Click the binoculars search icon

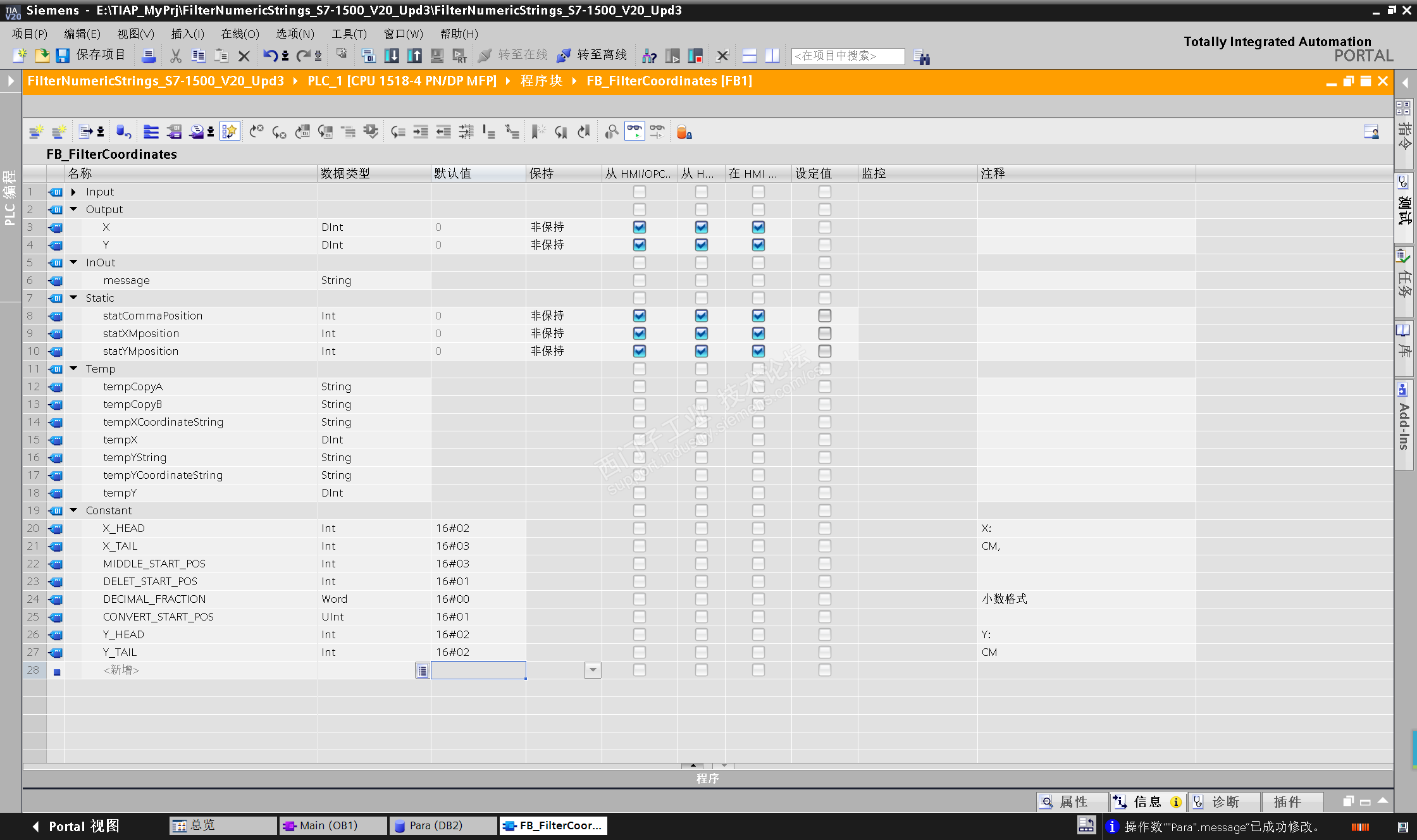tap(922, 57)
